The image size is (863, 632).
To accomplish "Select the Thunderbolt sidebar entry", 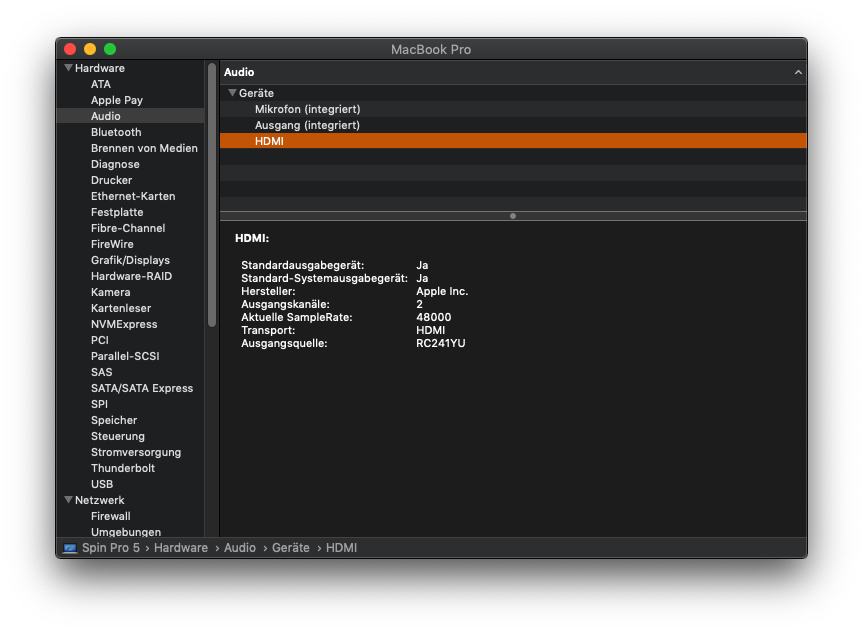I will click(x=123, y=468).
